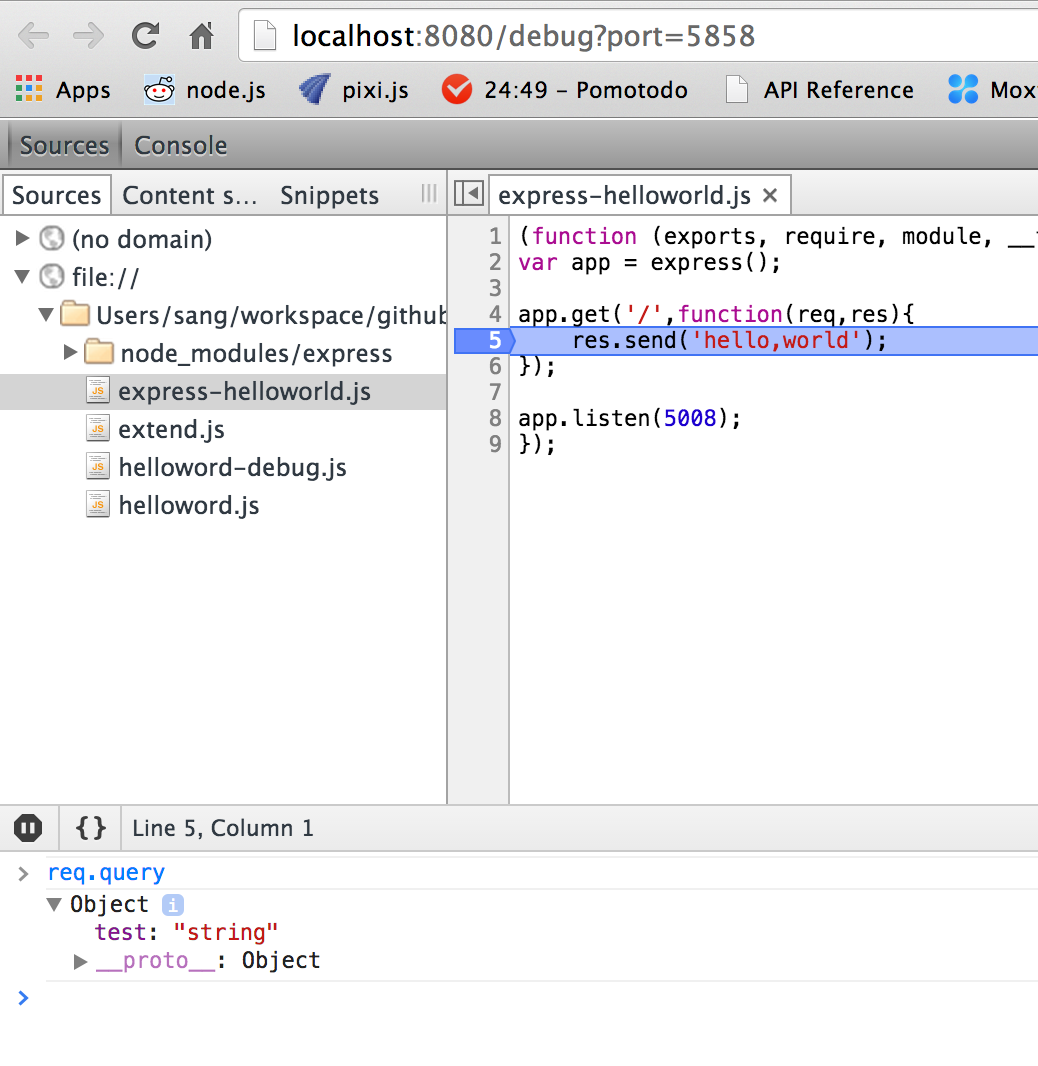Switch to the Console panel tab
Screen dimensions: 1038x1066
pos(181,145)
